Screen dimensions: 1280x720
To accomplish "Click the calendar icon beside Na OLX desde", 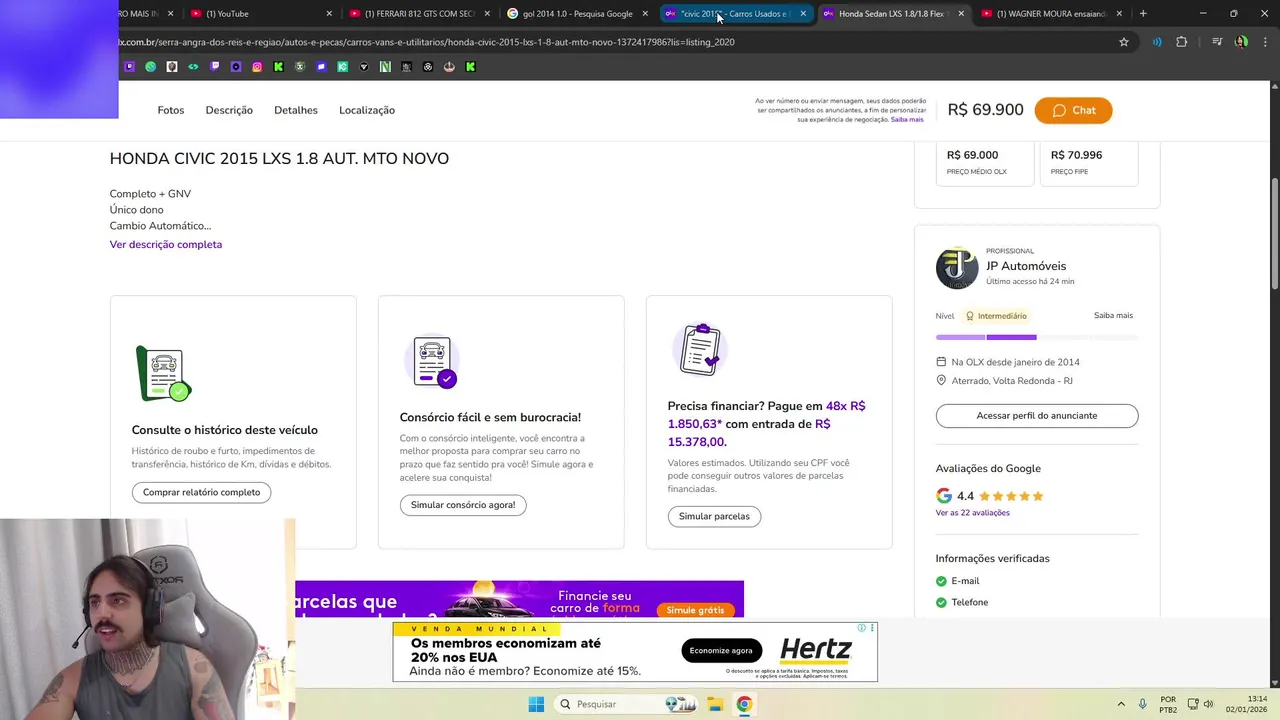I will point(941,362).
